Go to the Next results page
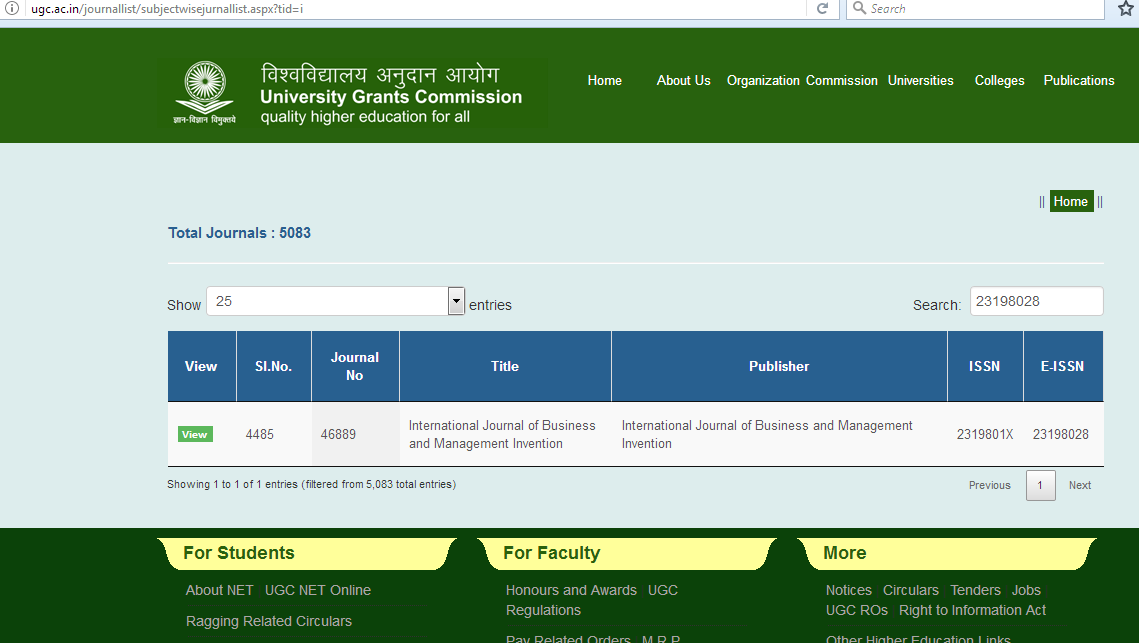1139x643 pixels. point(1080,485)
